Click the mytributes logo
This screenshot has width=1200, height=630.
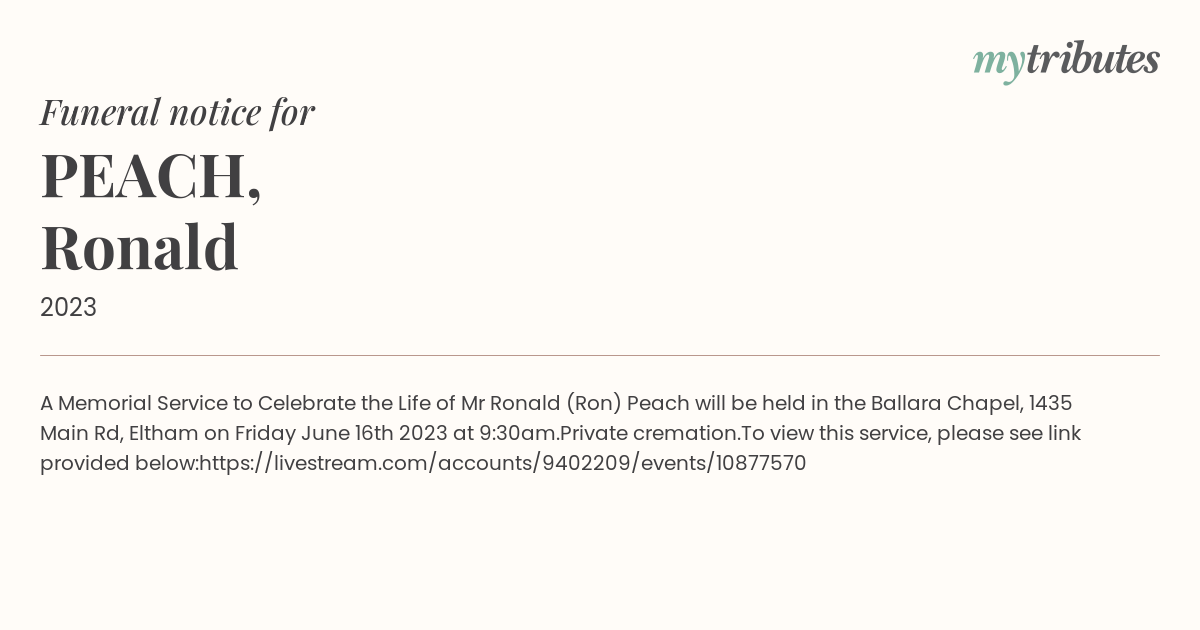pyautogui.click(x=1066, y=61)
